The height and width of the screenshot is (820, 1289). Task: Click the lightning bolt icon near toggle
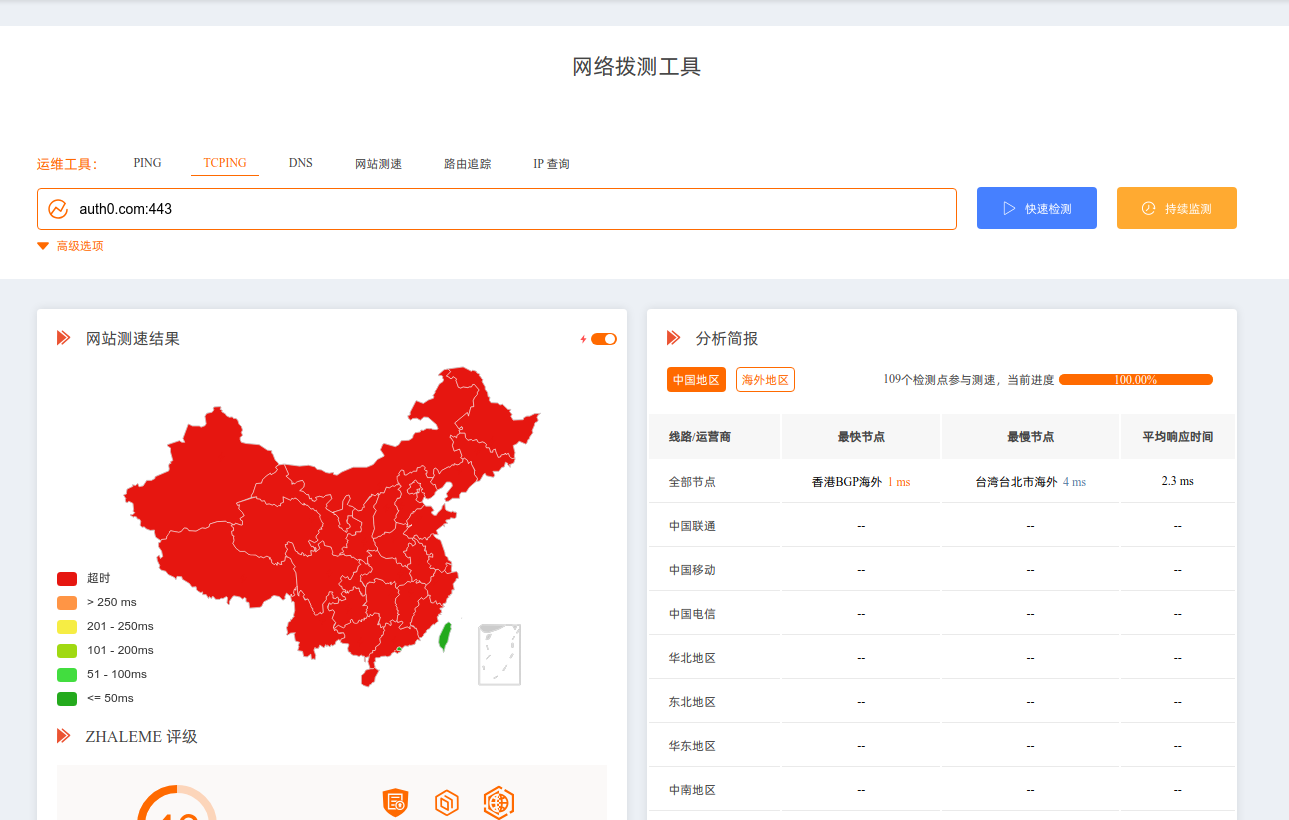tap(583, 339)
